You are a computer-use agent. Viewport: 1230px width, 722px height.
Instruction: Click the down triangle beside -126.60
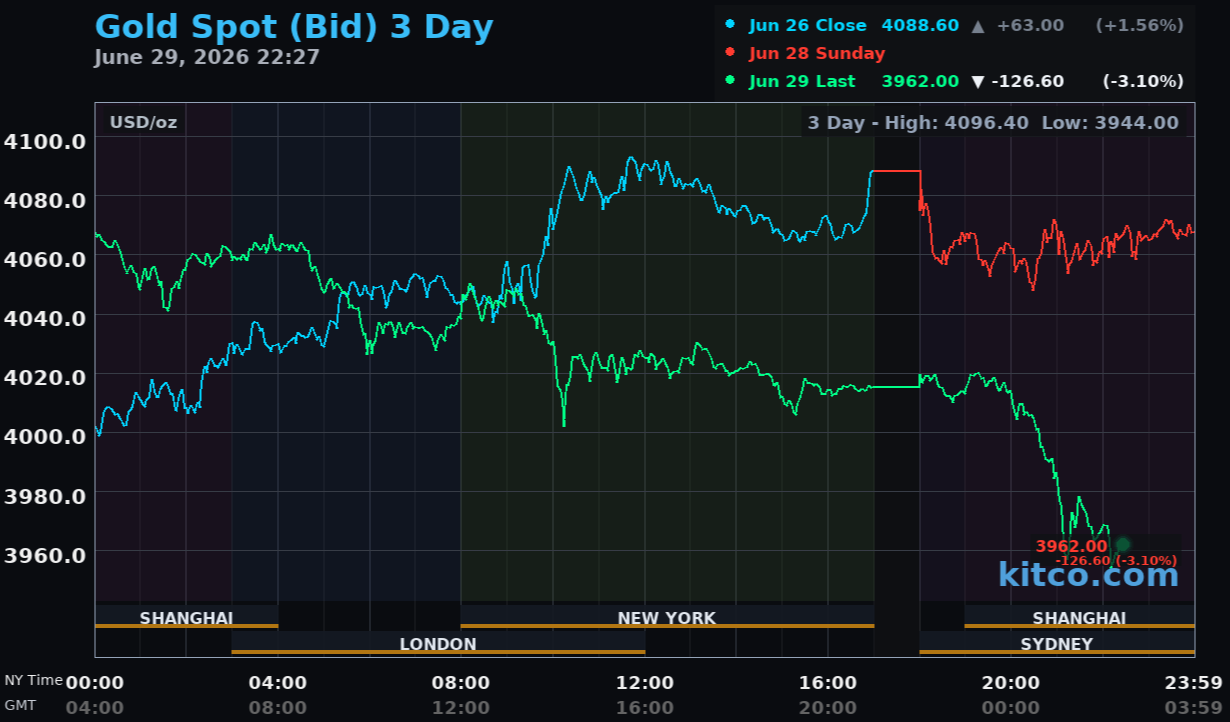tap(978, 82)
